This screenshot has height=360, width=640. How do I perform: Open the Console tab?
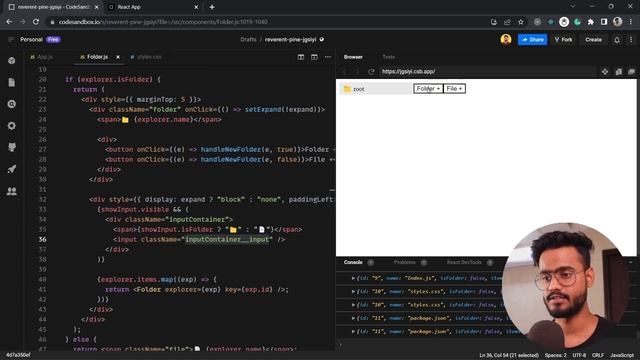[x=353, y=262]
